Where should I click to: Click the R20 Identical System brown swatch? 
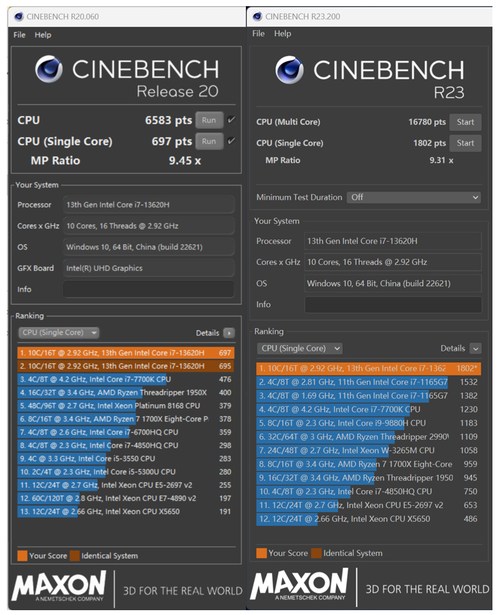(75, 556)
